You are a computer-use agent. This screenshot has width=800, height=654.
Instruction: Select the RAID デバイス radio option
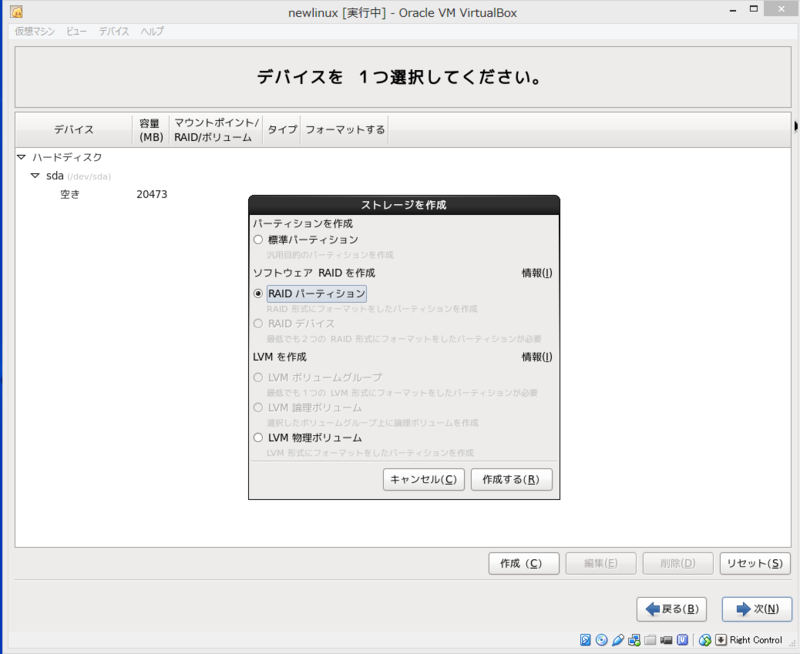click(258, 323)
